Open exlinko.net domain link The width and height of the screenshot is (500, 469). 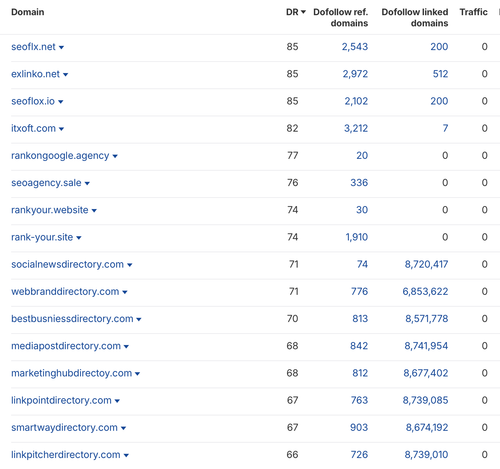coord(35,74)
